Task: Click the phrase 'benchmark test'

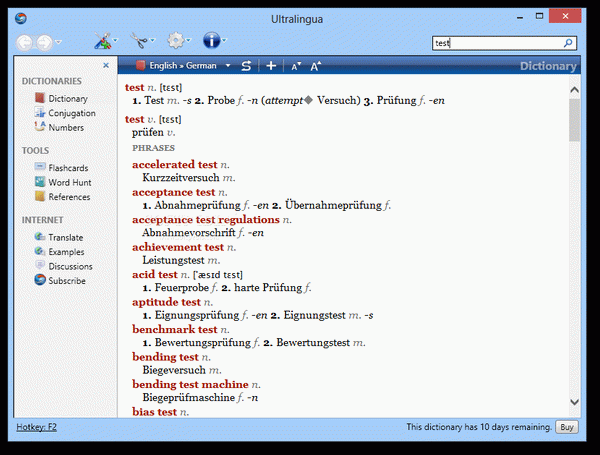Action: click(175, 329)
